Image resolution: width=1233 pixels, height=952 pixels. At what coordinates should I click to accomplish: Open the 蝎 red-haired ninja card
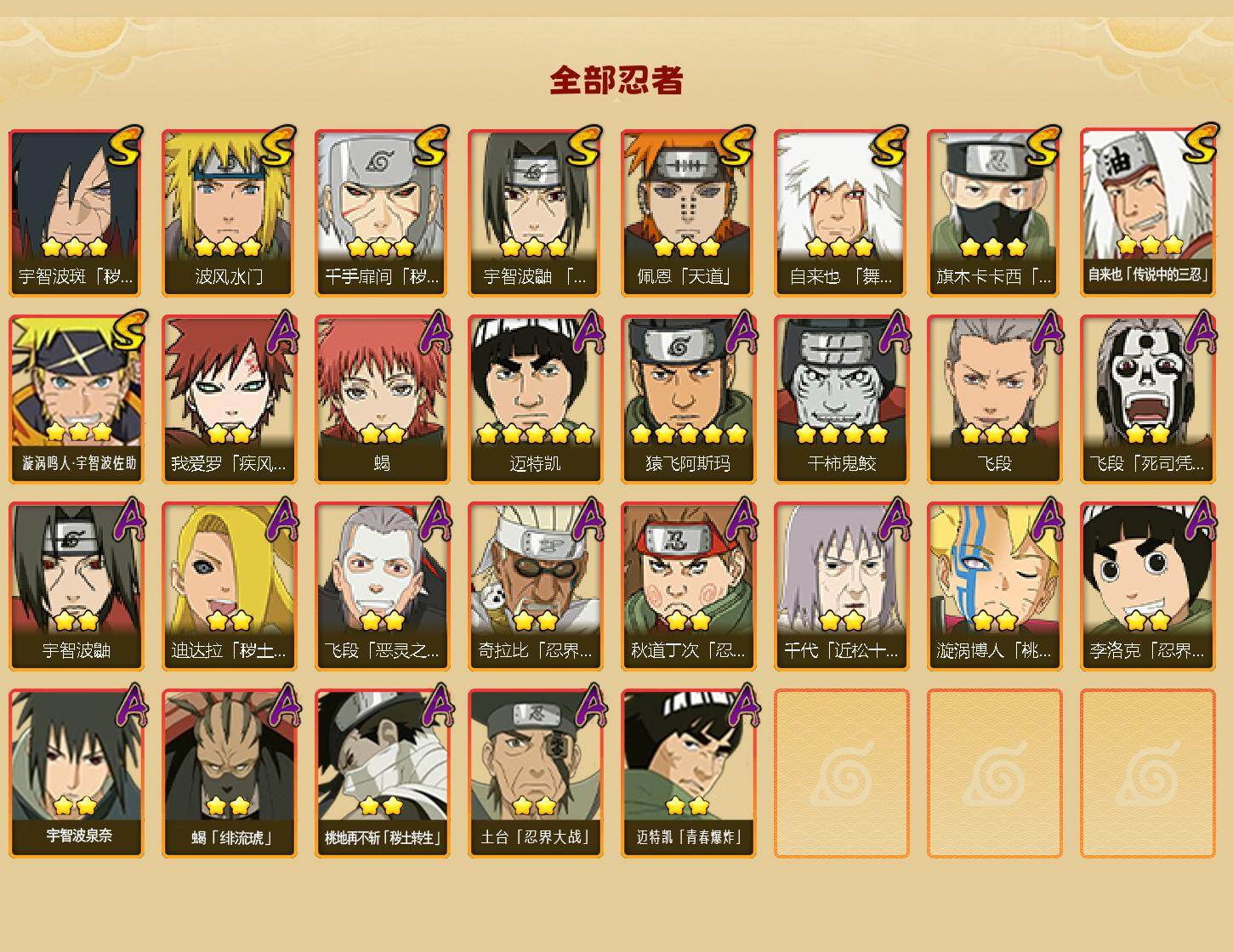pos(382,399)
